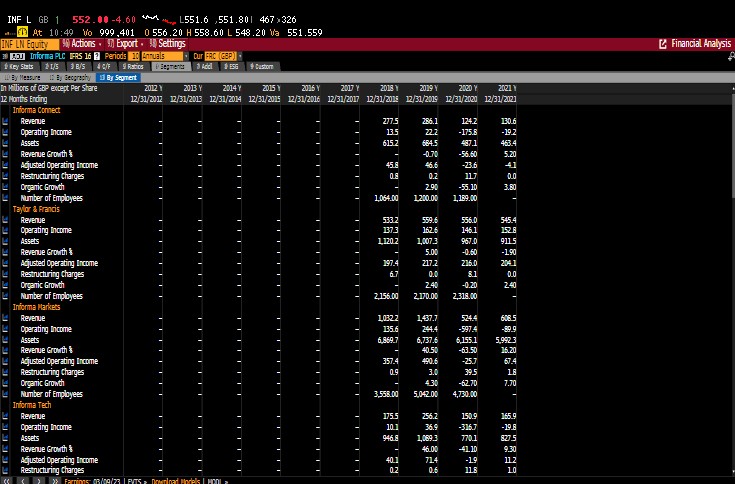This screenshot has width=735, height=484.
Task: Switch to the Addl tab
Action: click(x=205, y=67)
